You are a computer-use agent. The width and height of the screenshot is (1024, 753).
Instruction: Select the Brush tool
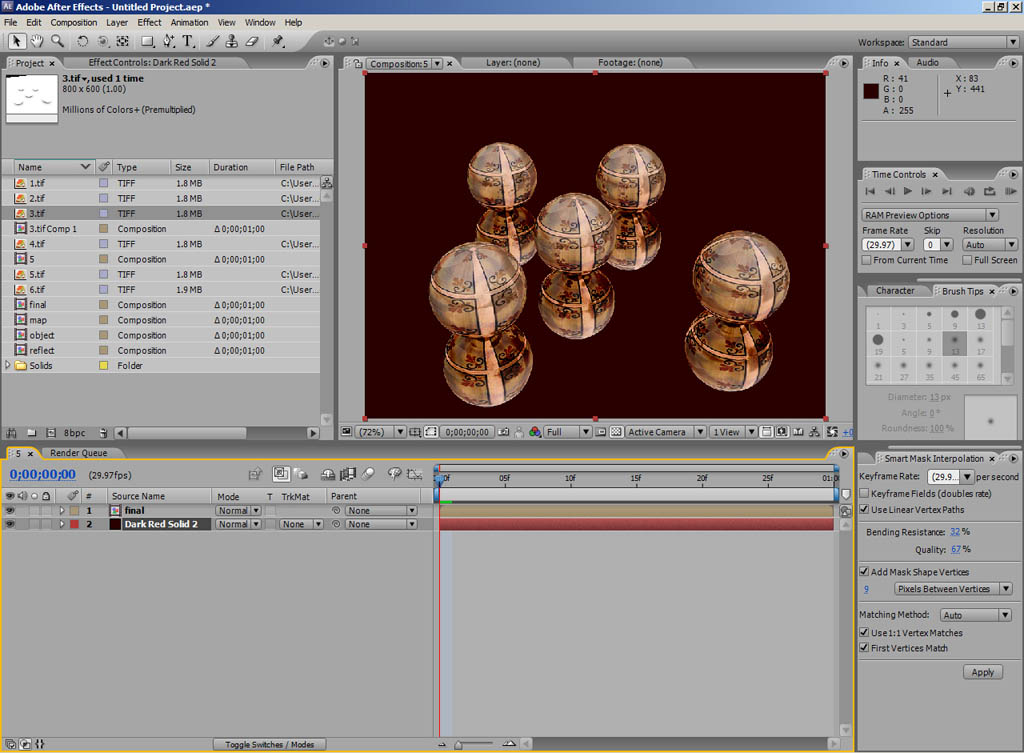point(212,41)
